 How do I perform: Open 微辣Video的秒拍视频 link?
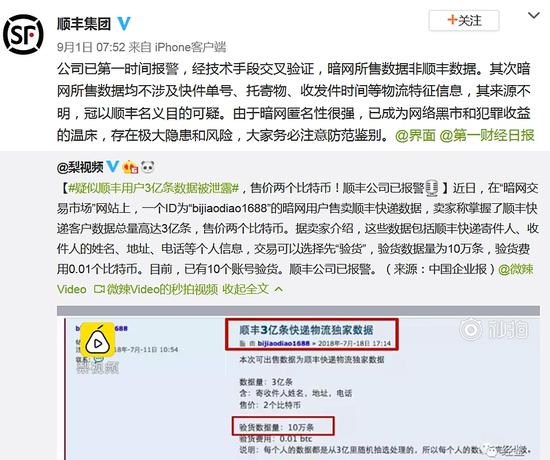click(156, 289)
